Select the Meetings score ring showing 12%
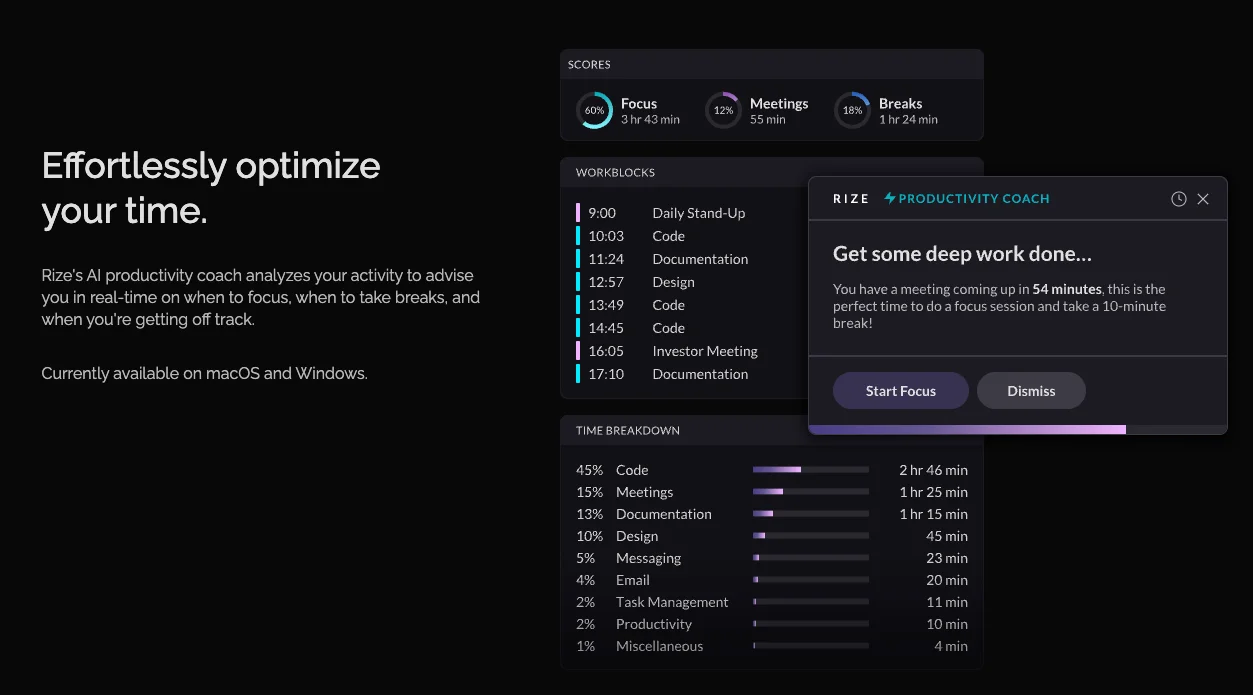 [722, 110]
